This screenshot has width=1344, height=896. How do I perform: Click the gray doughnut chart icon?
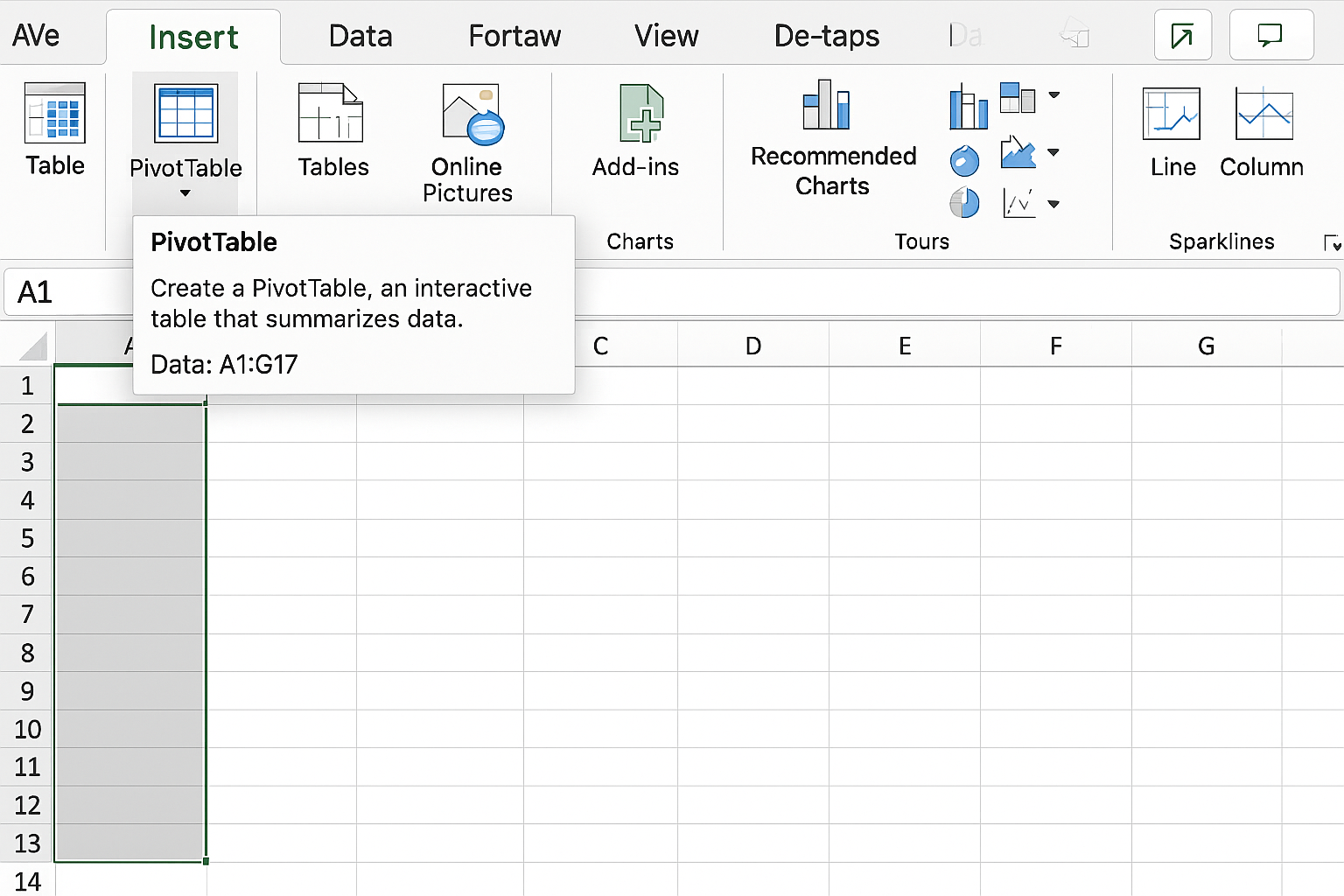click(964, 203)
